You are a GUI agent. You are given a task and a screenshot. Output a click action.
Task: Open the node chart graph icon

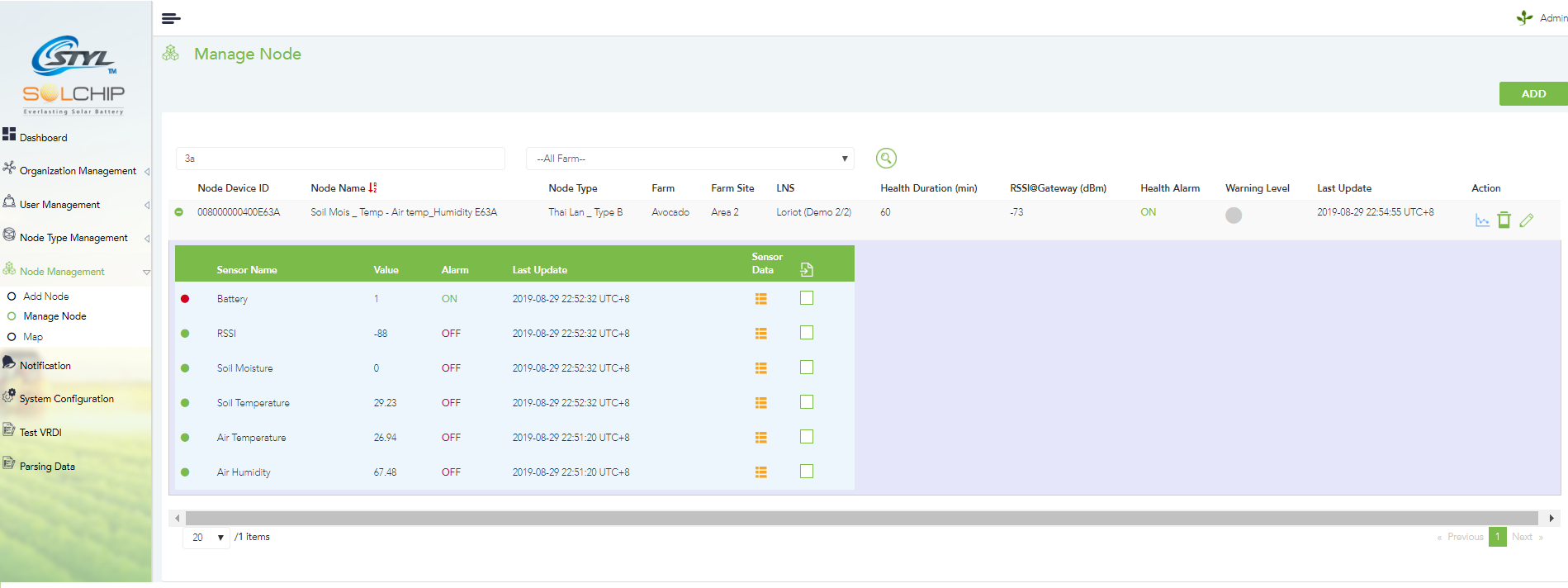coord(1482,220)
